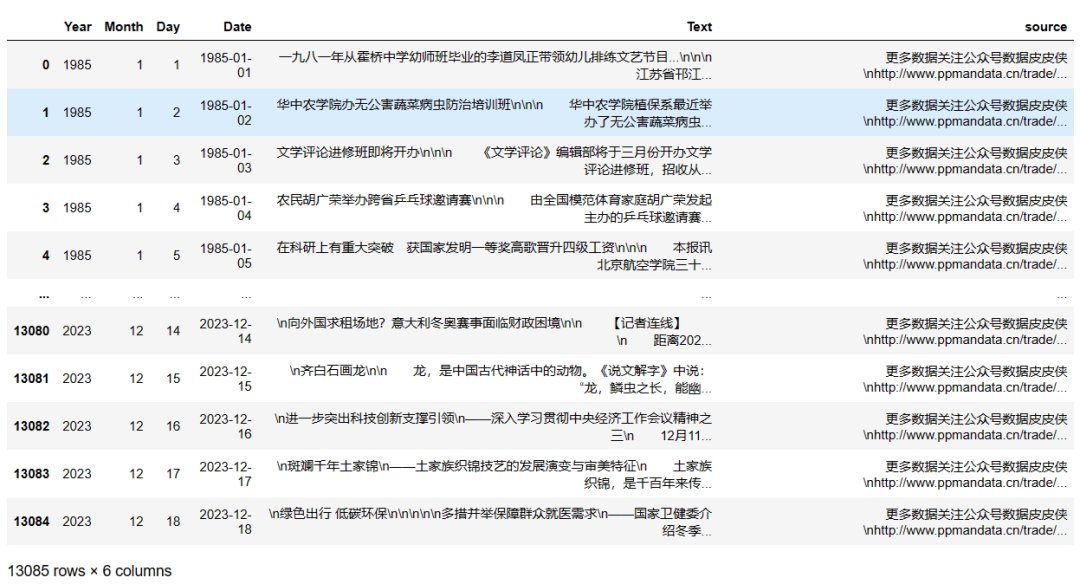Click the source URL in row 13083
The width and height of the screenshot is (1080, 584).
(965, 484)
